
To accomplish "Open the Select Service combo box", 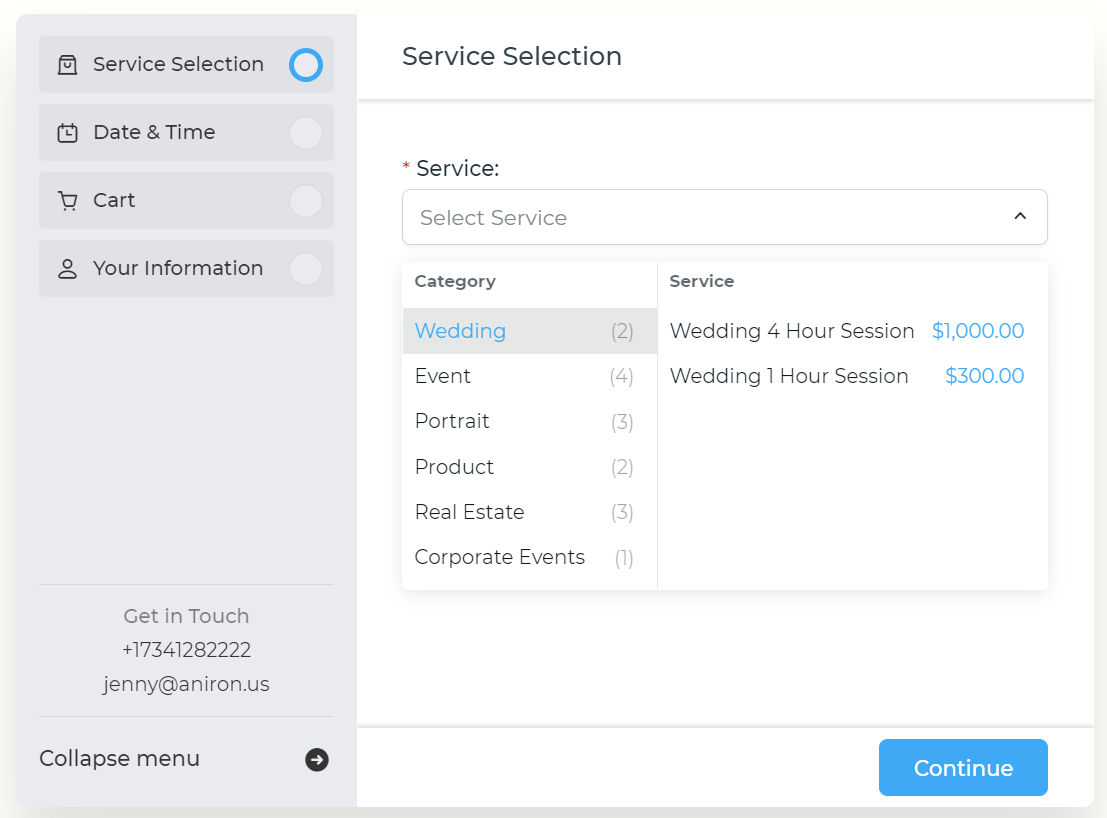I will click(724, 217).
